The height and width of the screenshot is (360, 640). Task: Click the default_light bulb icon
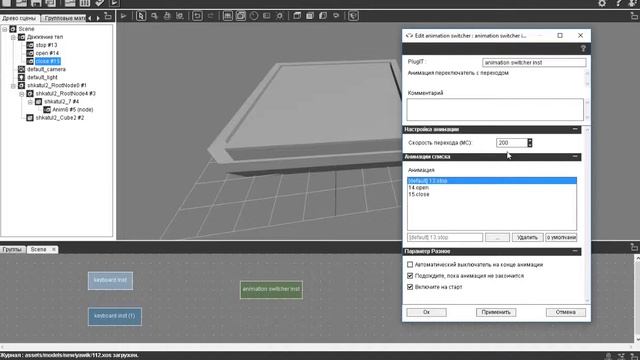(22, 77)
